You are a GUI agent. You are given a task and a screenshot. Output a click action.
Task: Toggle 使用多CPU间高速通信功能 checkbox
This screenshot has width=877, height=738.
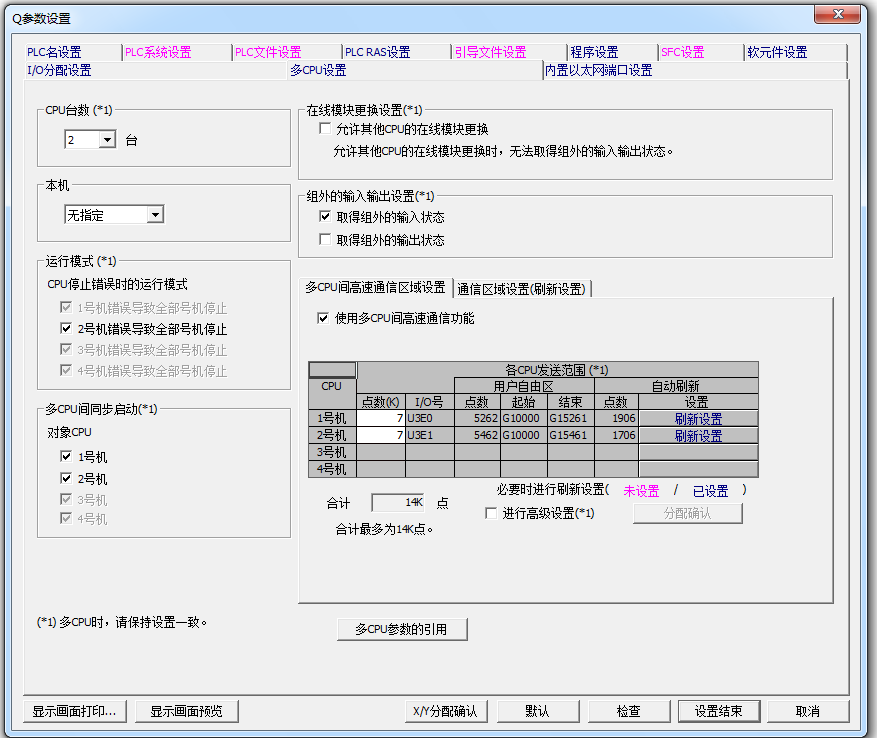coord(323,318)
